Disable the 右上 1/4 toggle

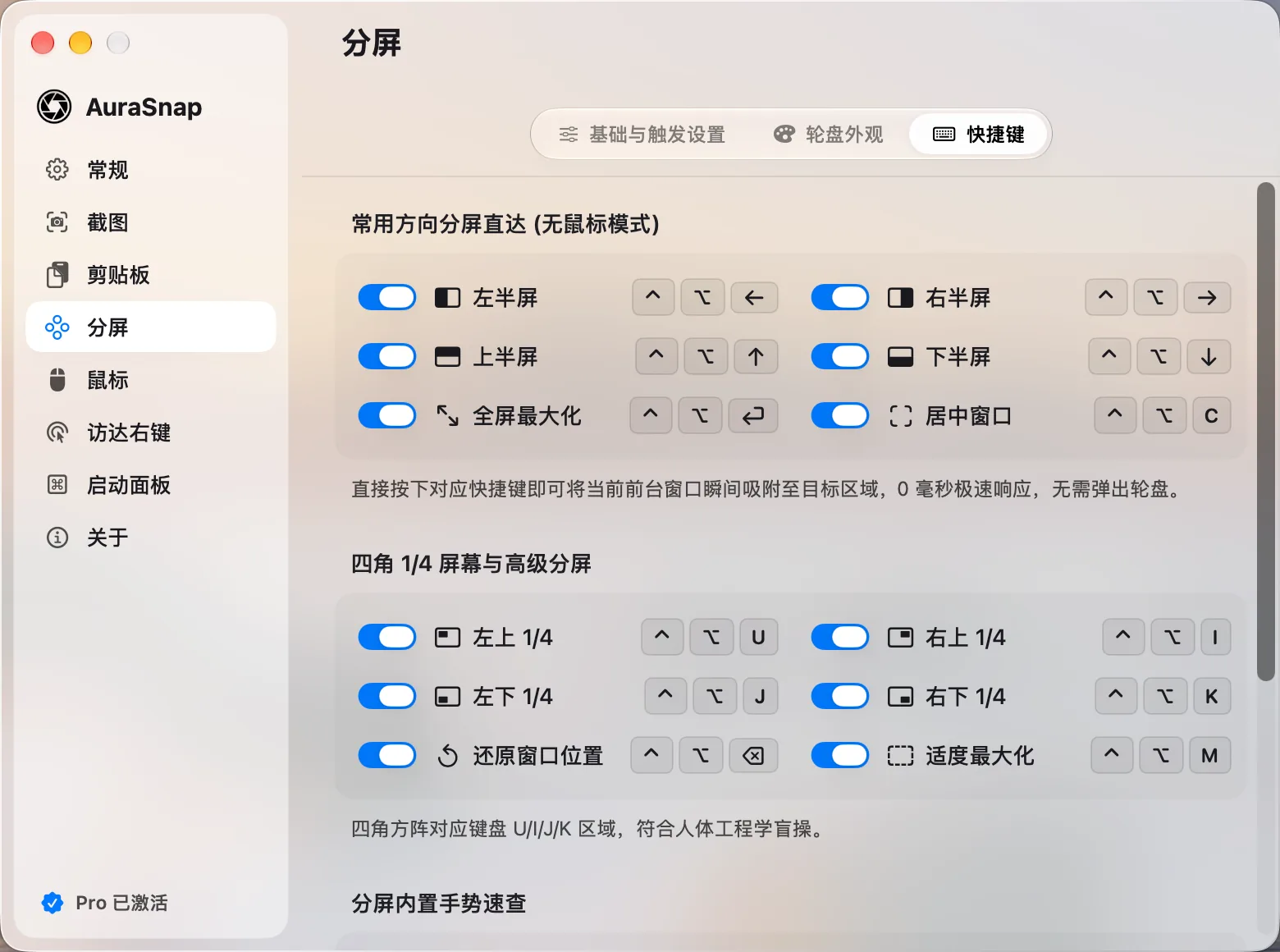840,638
